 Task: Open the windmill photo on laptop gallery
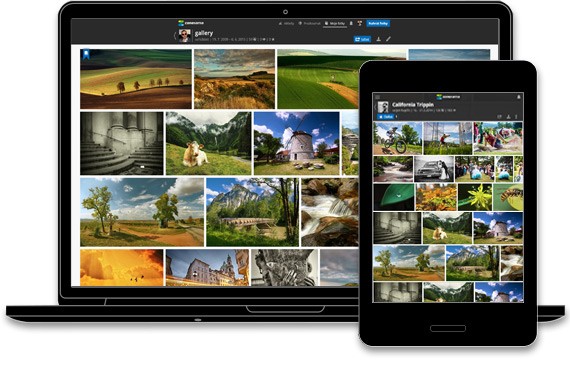[x=297, y=143]
